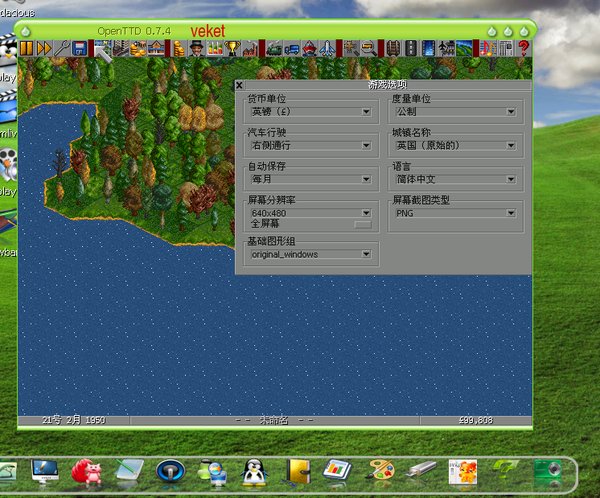Image resolution: width=600 pixels, height=498 pixels.
Task: Open the 度量单位 measurement units dropdown
Action: [x=454, y=112]
